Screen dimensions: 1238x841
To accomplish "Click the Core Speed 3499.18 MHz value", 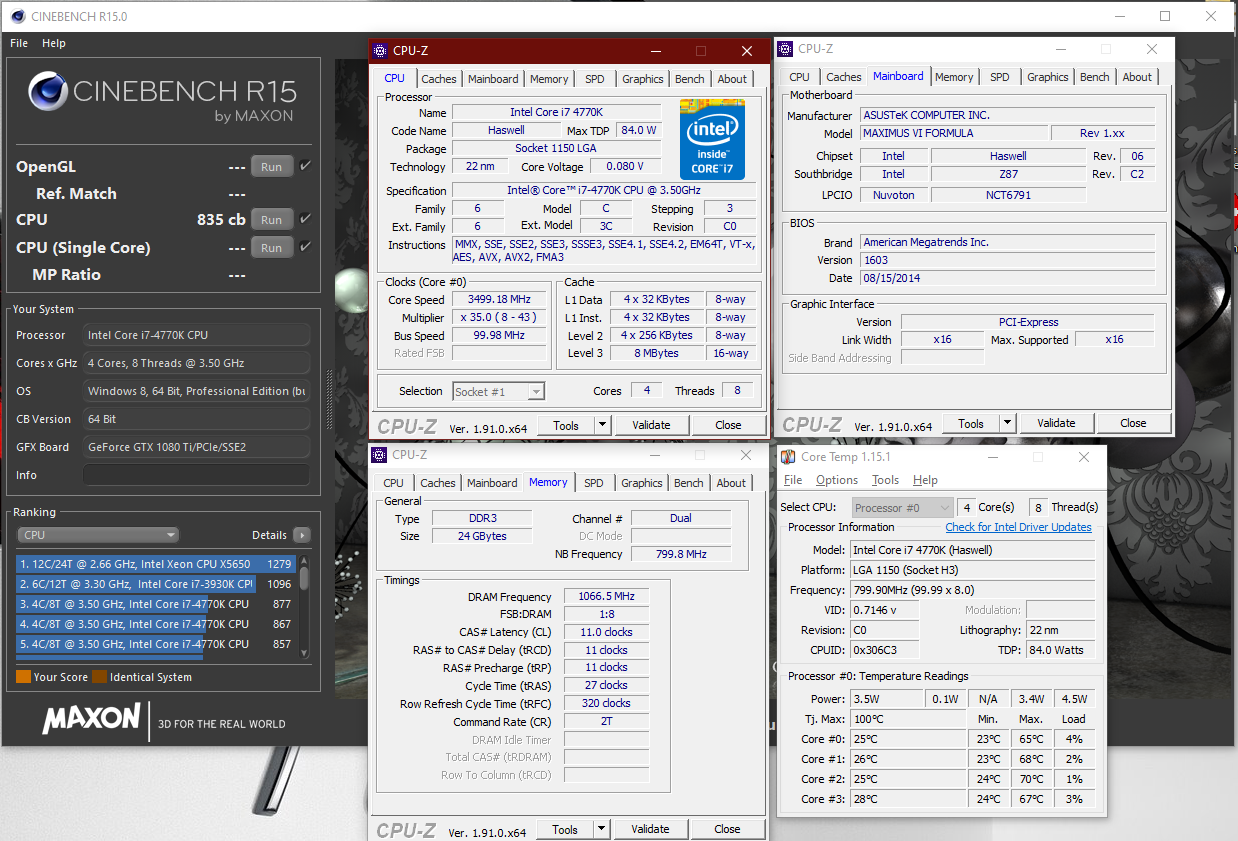I will pyautogui.click(x=500, y=299).
